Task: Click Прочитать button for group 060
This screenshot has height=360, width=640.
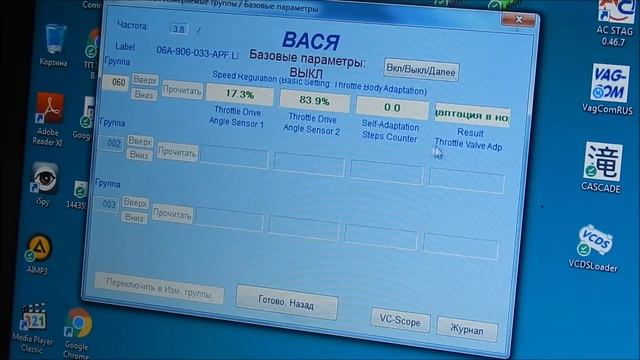Action: (x=182, y=90)
